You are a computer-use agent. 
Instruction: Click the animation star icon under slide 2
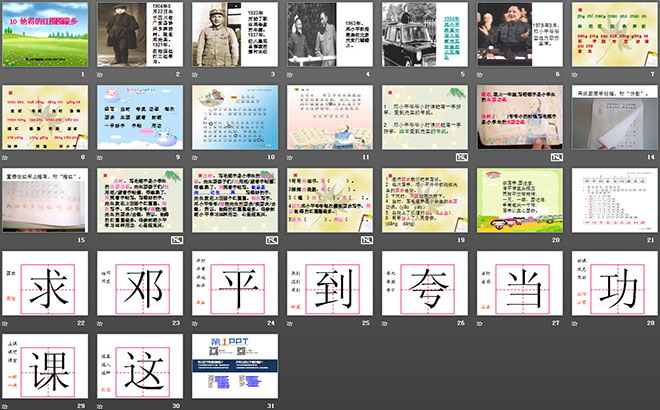(100, 75)
